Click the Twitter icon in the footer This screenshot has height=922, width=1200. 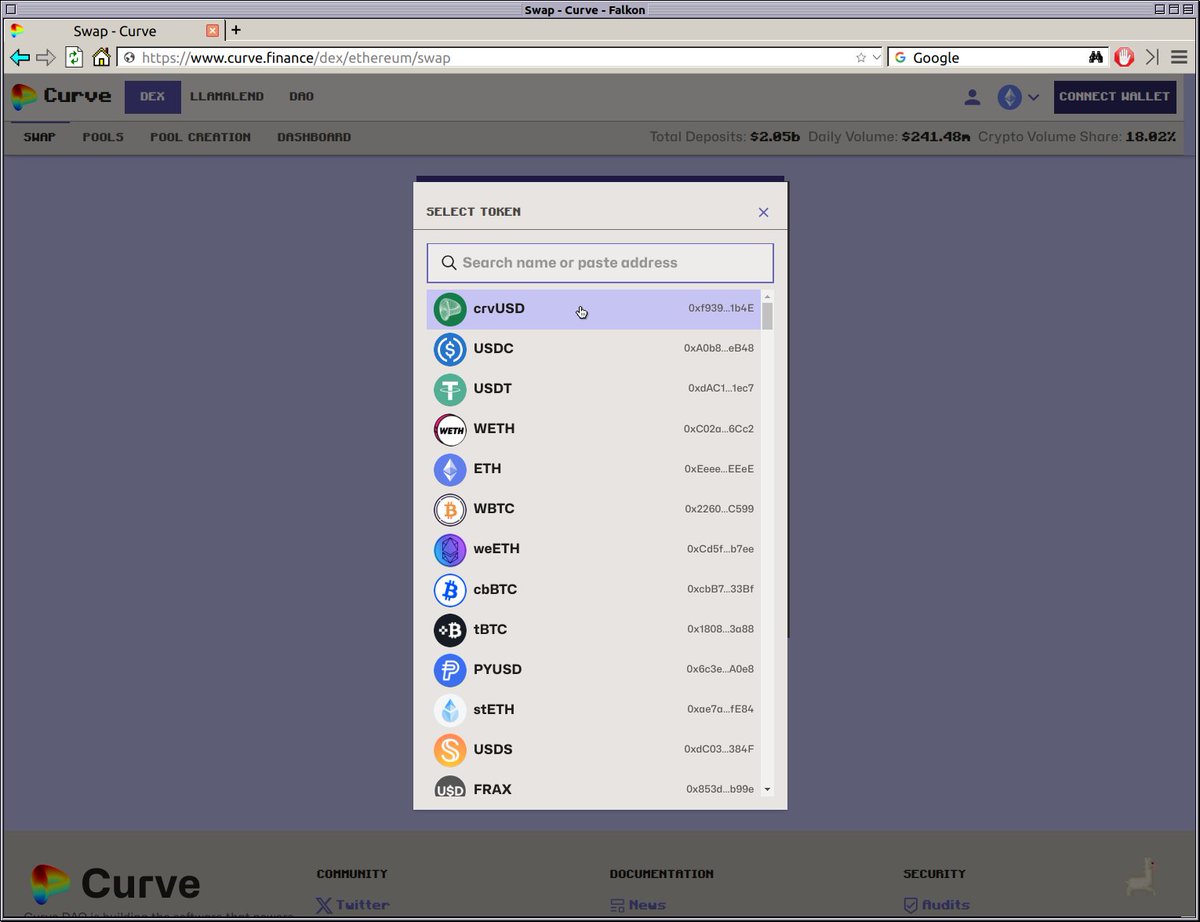(x=322, y=904)
